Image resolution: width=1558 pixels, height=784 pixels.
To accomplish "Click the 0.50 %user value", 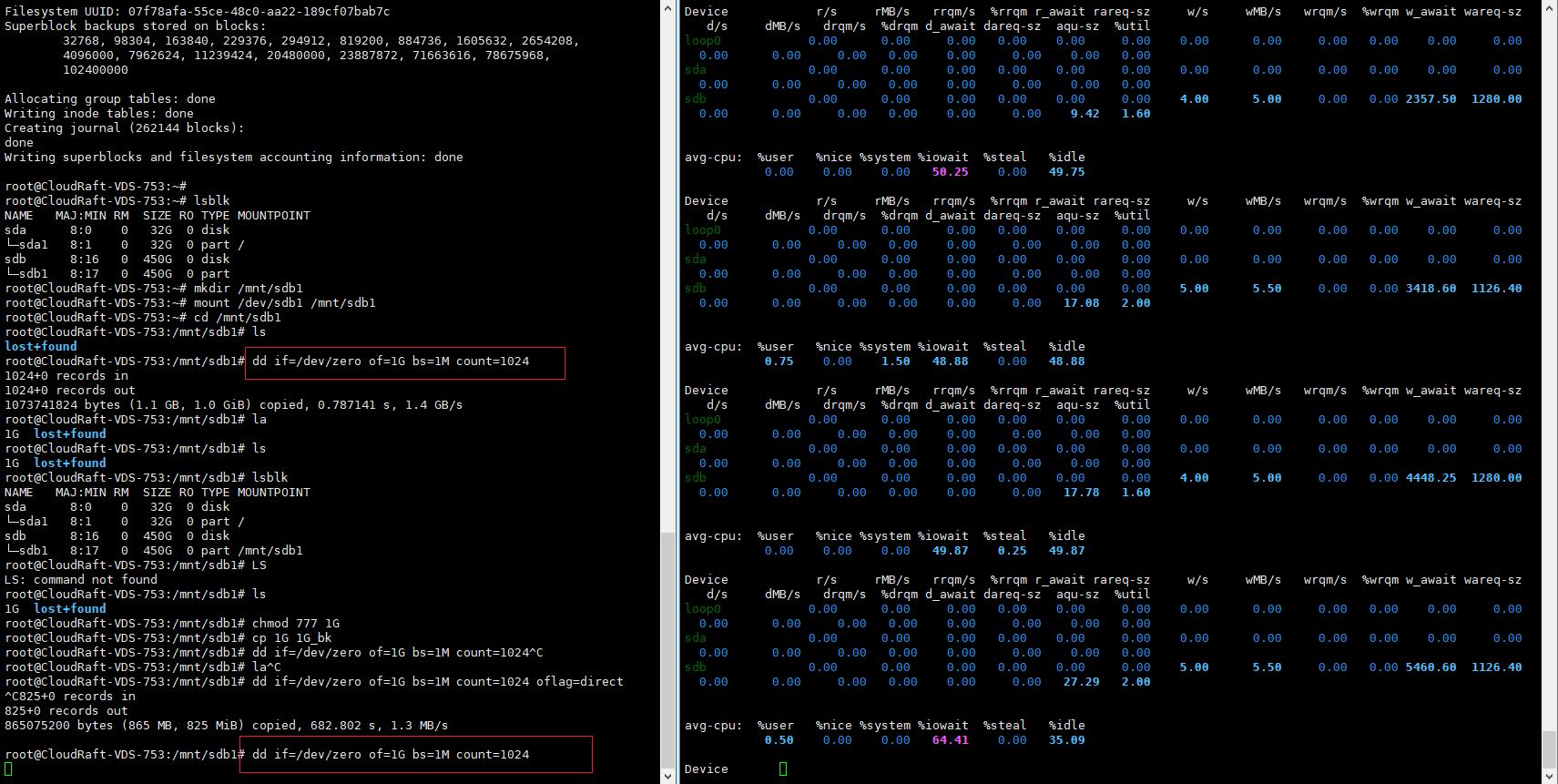I will tap(779, 740).
